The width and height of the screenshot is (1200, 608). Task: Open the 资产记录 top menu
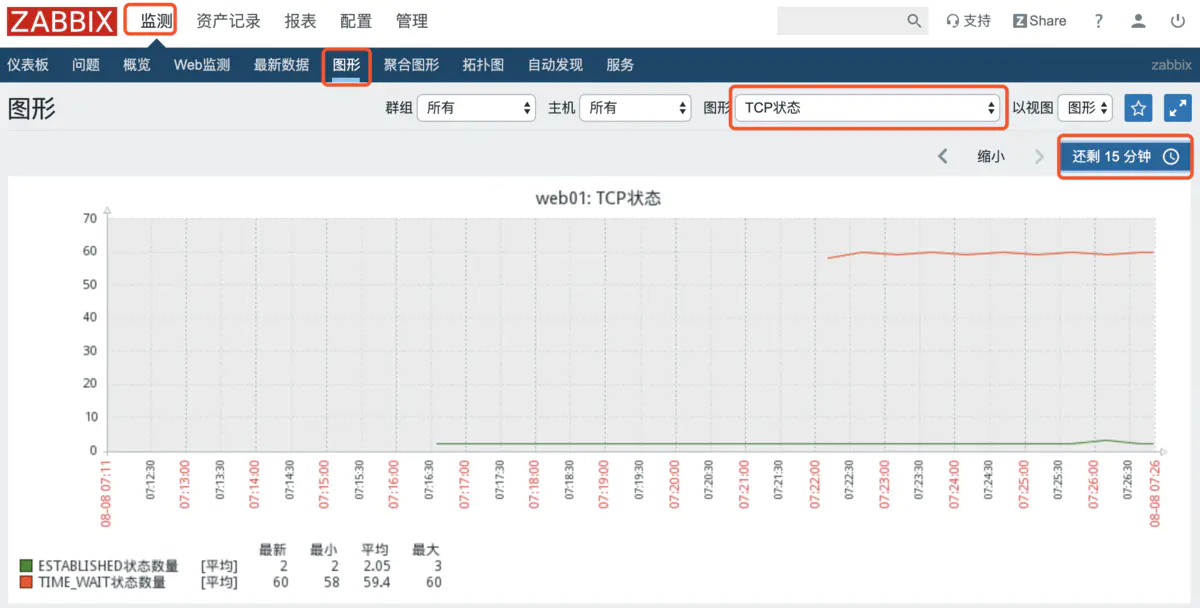pyautogui.click(x=228, y=21)
